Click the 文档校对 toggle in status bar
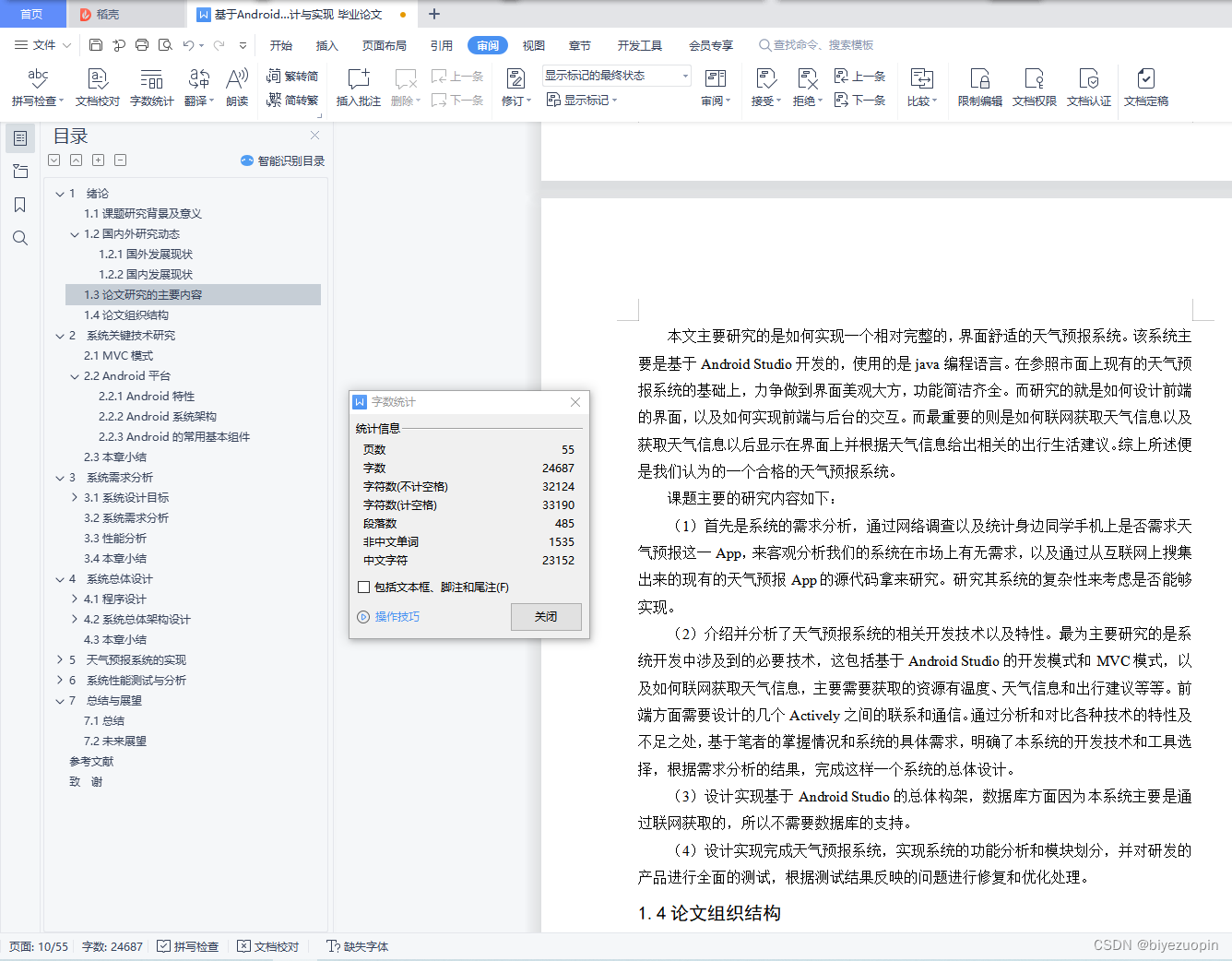 click(x=268, y=946)
